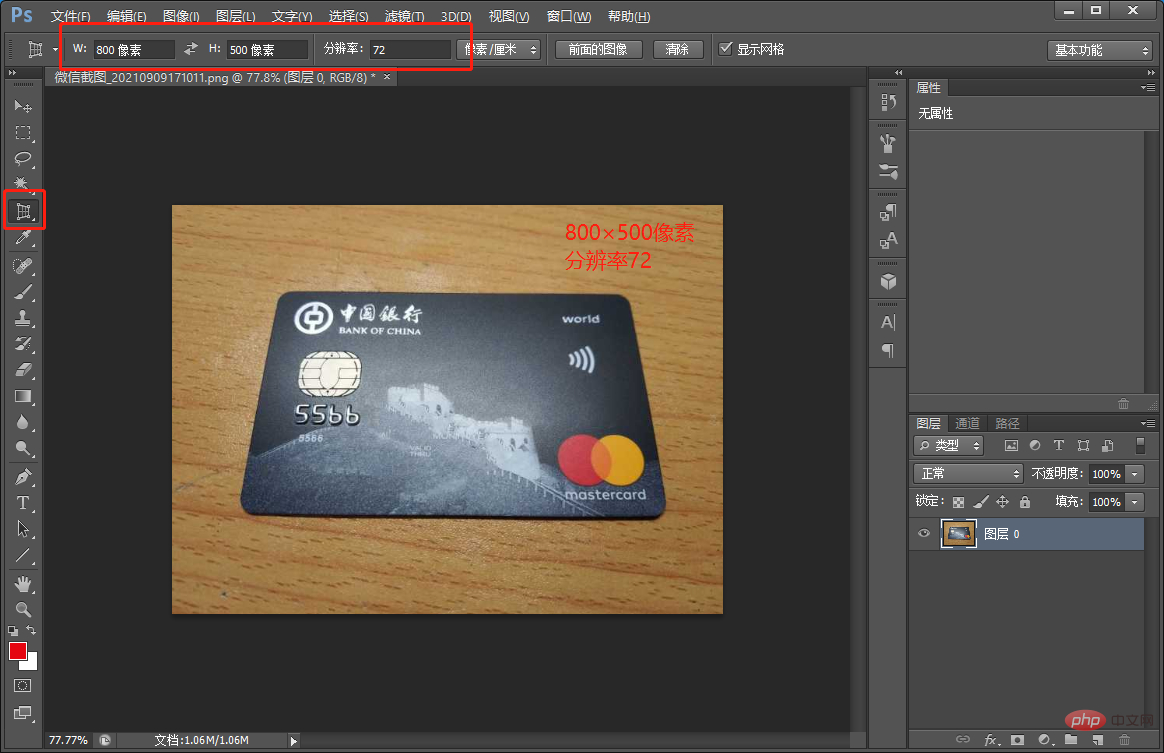The width and height of the screenshot is (1164, 753).
Task: Switch to the 路径 tab
Action: tap(1007, 423)
